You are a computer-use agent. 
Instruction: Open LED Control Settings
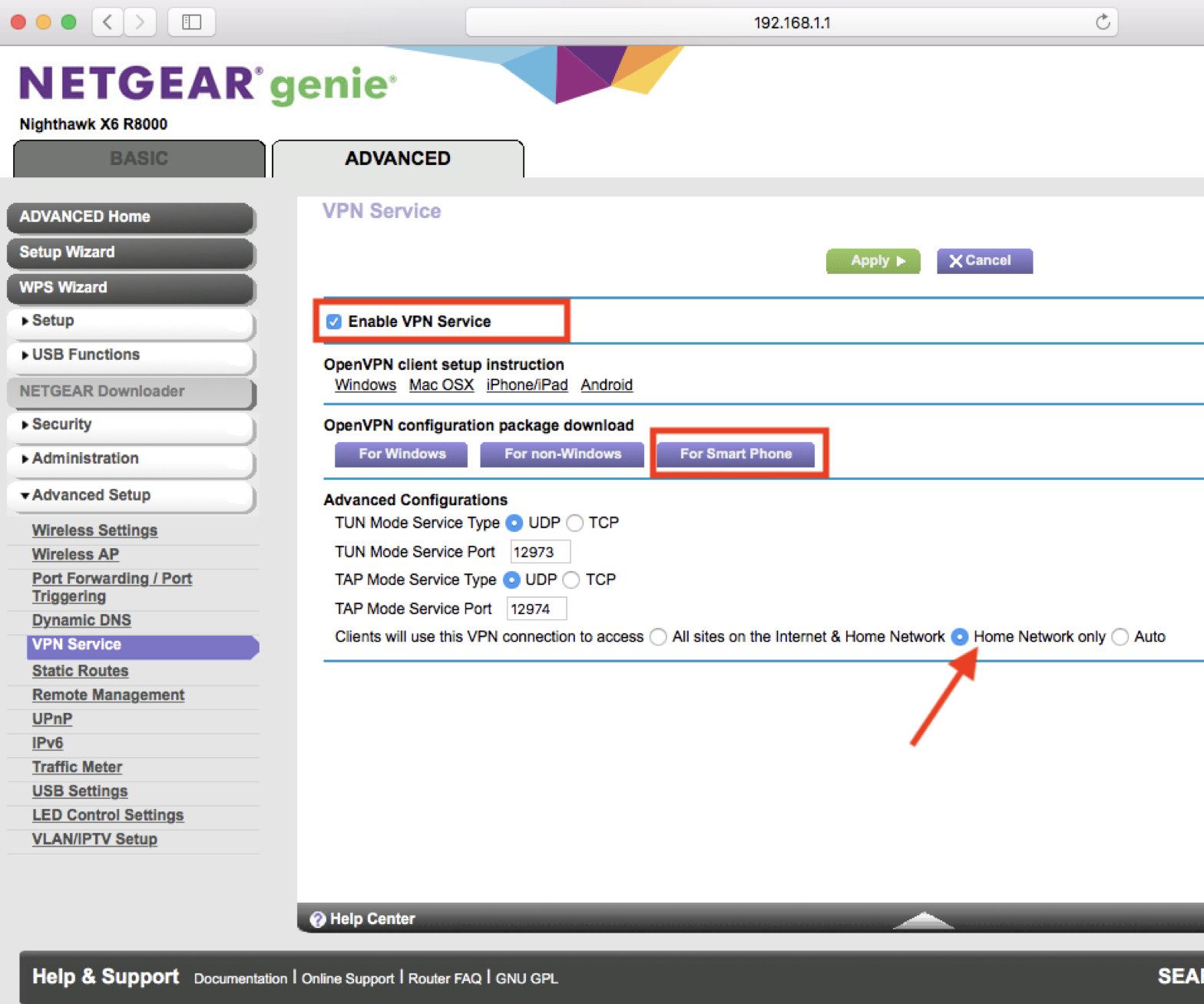click(x=107, y=815)
